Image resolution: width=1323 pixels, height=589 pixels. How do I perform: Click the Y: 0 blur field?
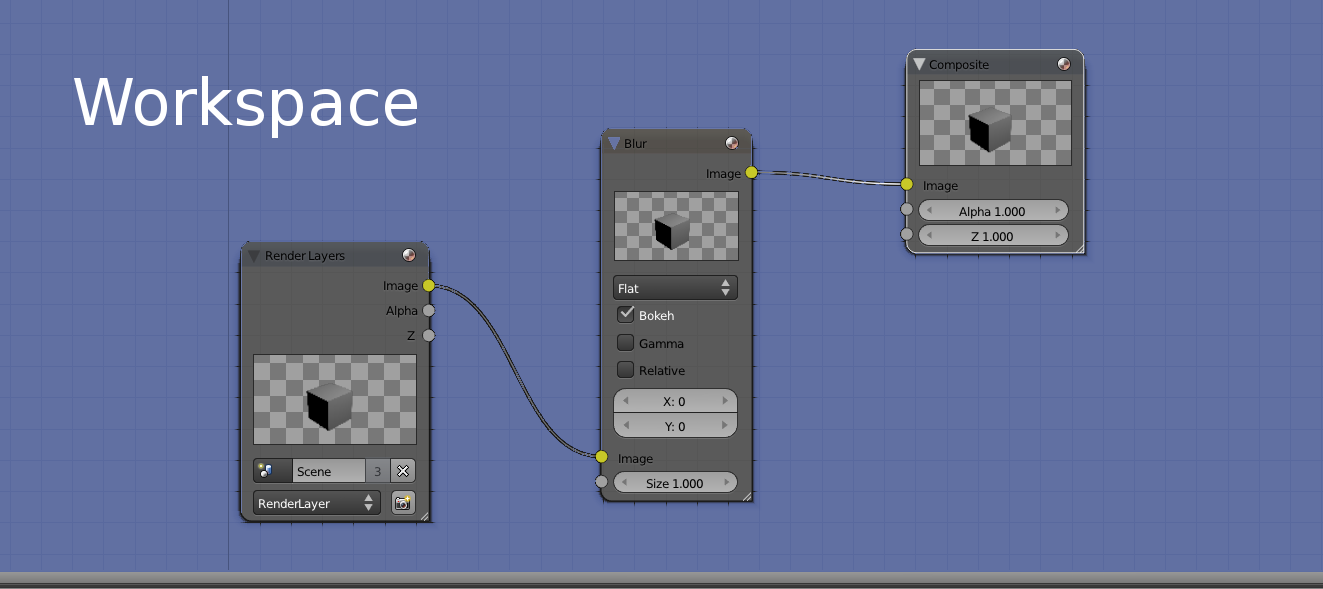[675, 426]
